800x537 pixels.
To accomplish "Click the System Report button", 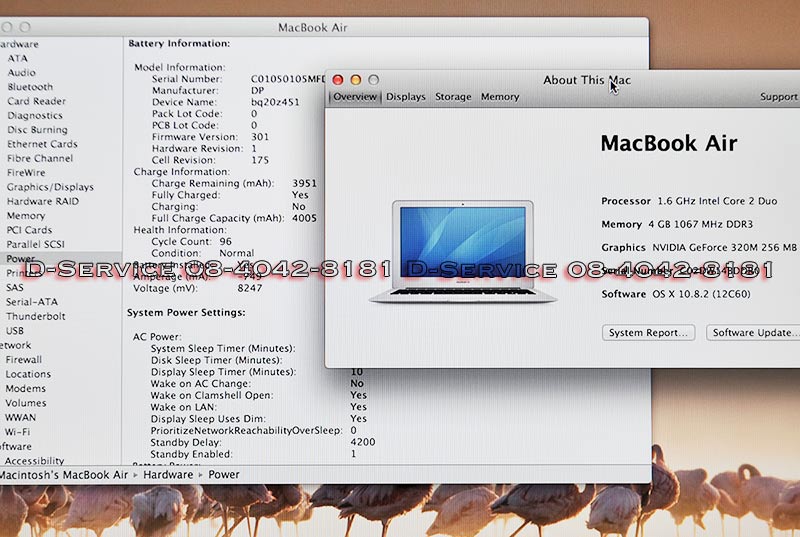I will click(x=648, y=333).
